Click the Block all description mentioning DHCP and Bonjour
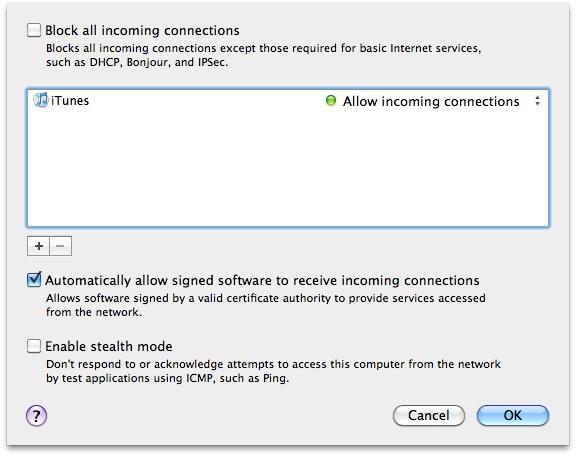The image size is (576, 456). [264, 55]
